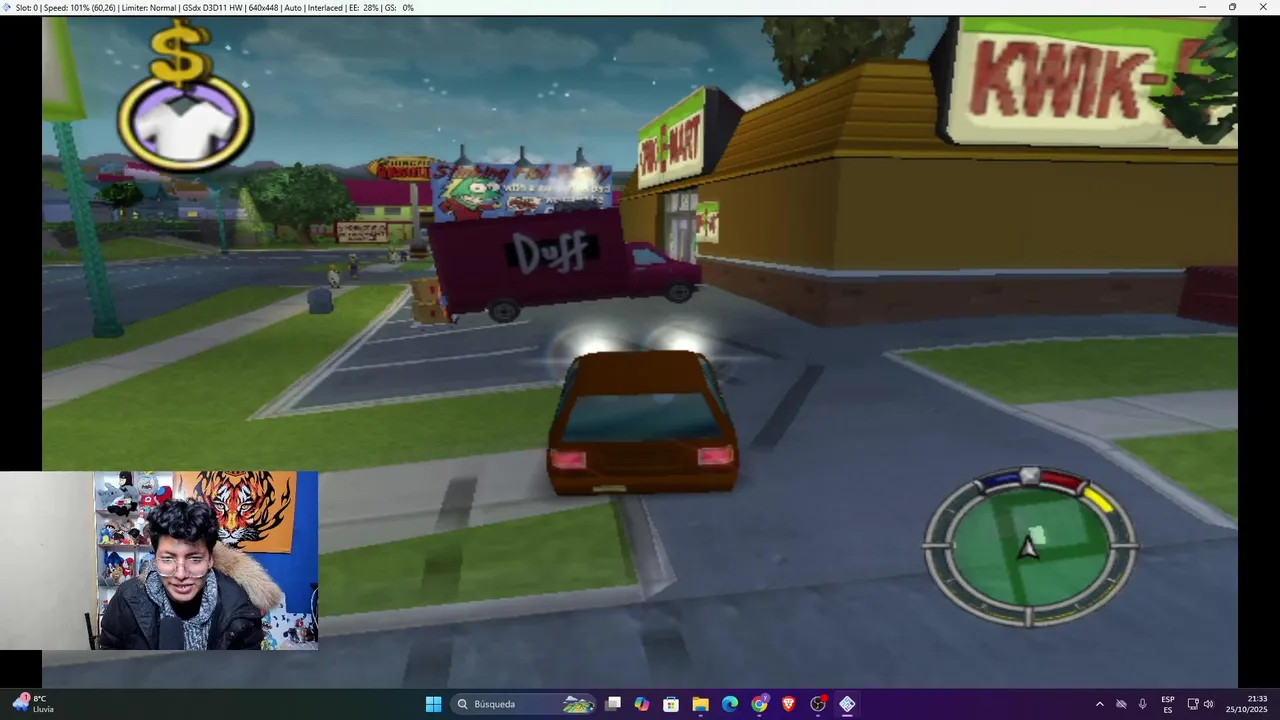This screenshot has width=1280, height=720.
Task: Minimize the PCSX2 window
Action: coord(1203,7)
